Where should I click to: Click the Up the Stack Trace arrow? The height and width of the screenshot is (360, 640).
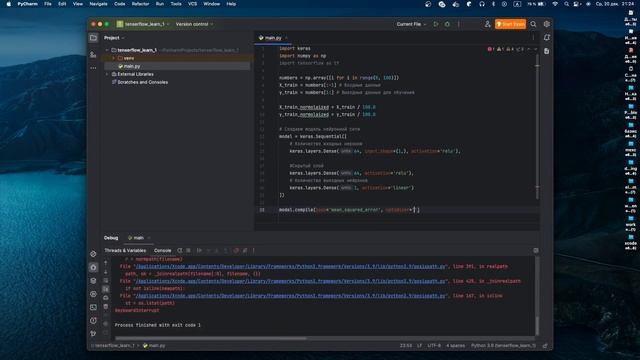click(106, 262)
